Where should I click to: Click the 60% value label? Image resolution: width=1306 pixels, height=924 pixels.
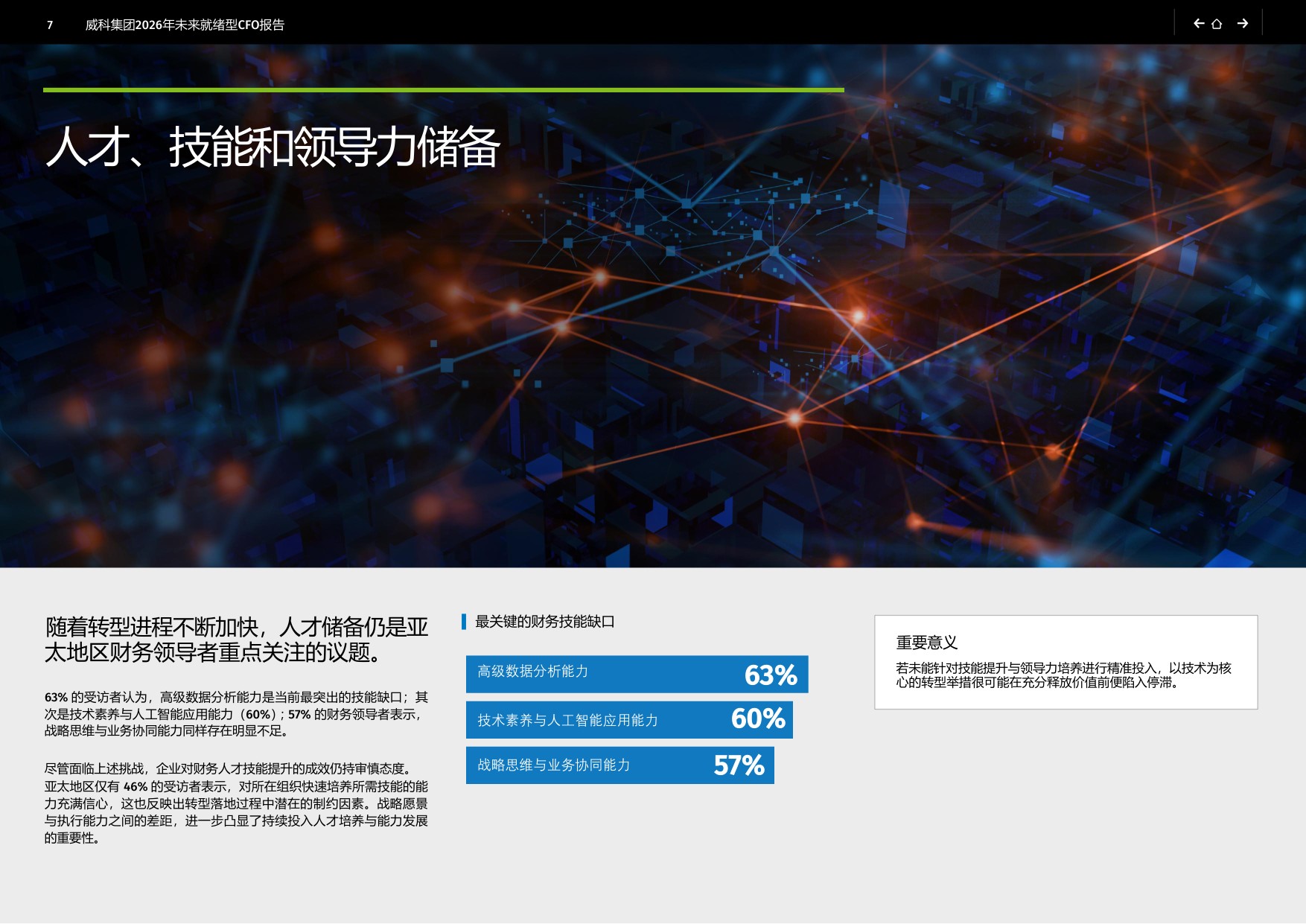(758, 719)
